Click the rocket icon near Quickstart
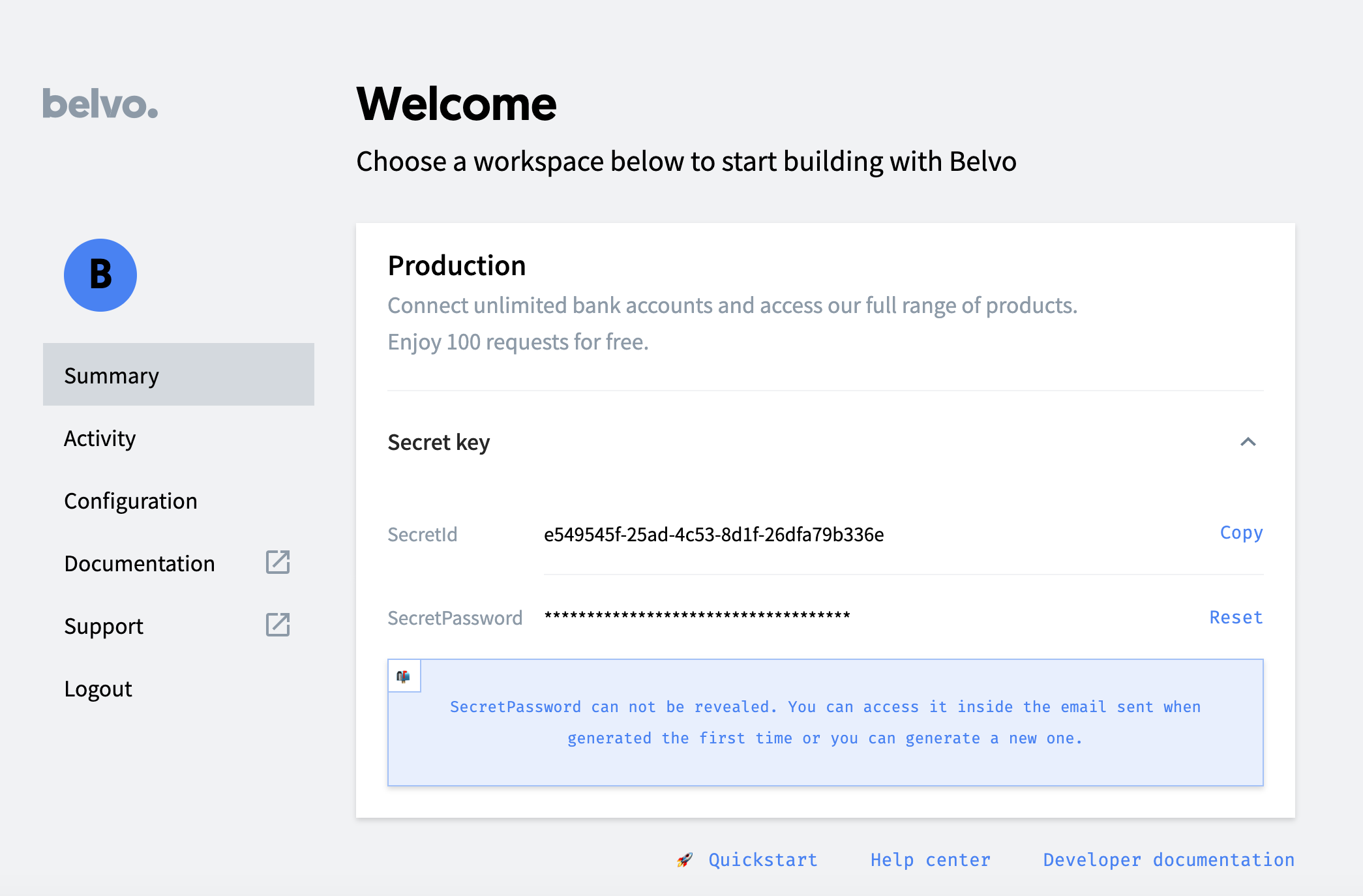Screen dimensions: 1363x896 [x=685, y=860]
